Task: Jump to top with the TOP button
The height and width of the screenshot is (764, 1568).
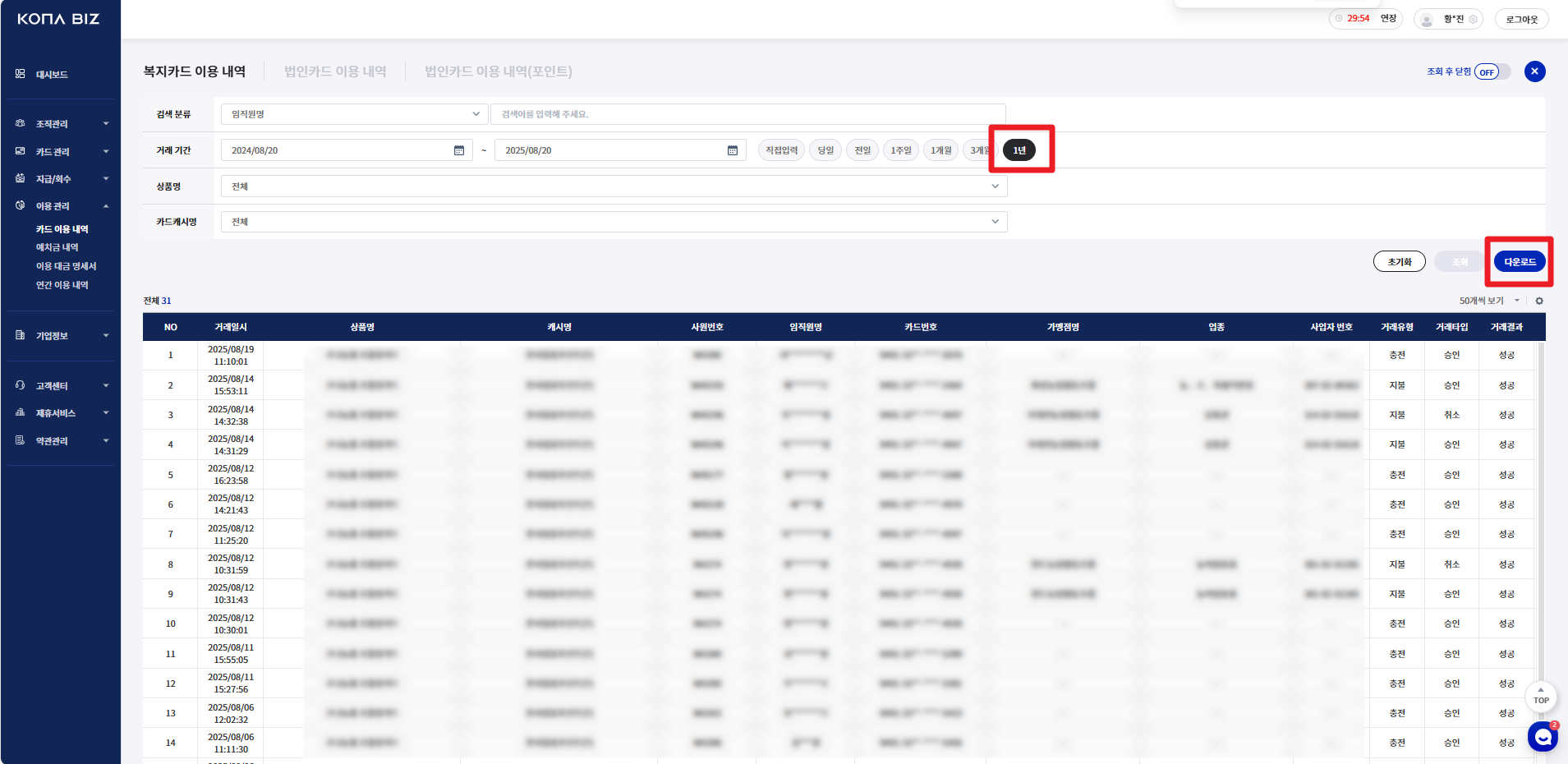Action: pos(1541,697)
